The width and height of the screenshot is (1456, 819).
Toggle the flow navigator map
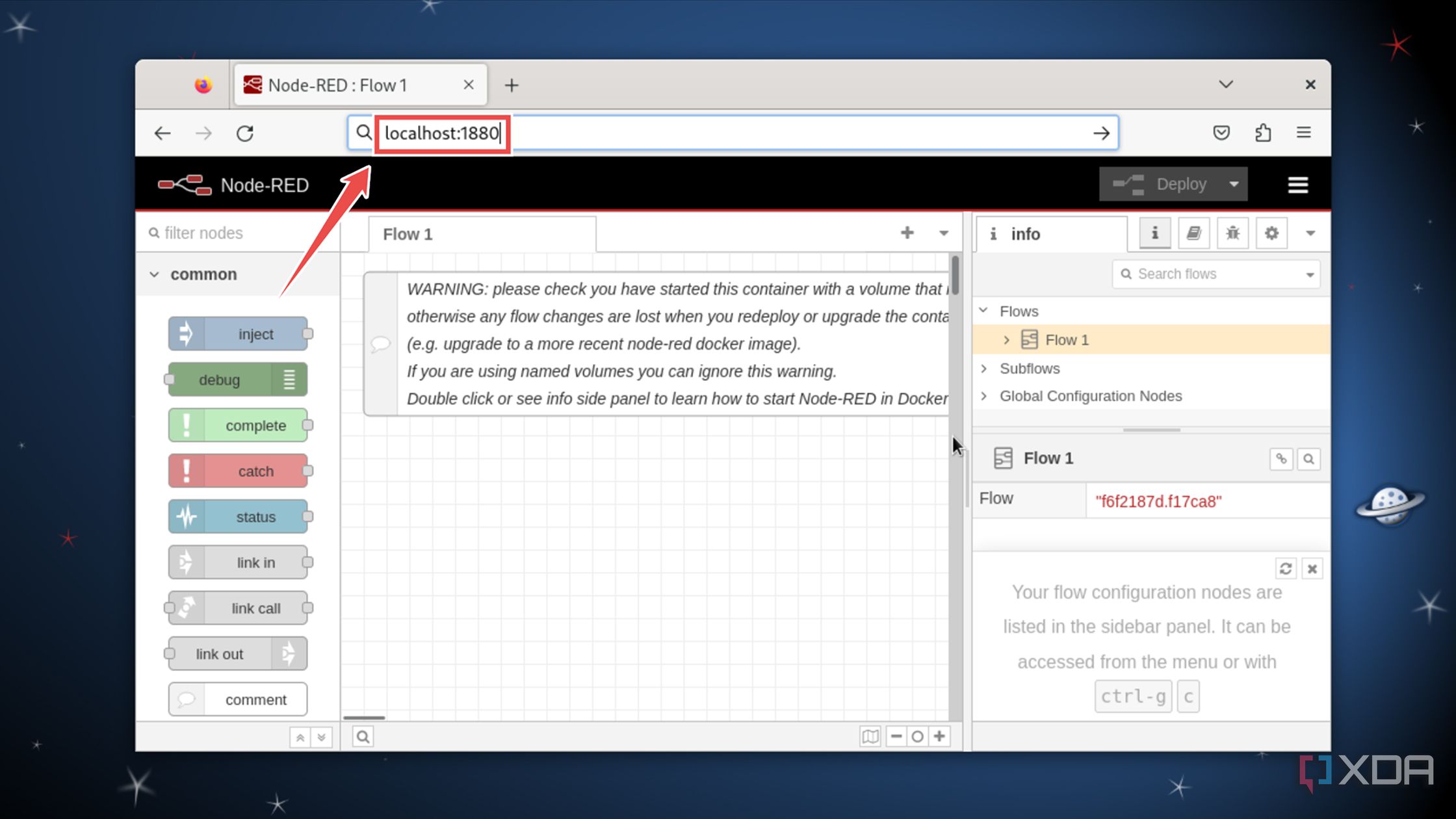point(870,736)
